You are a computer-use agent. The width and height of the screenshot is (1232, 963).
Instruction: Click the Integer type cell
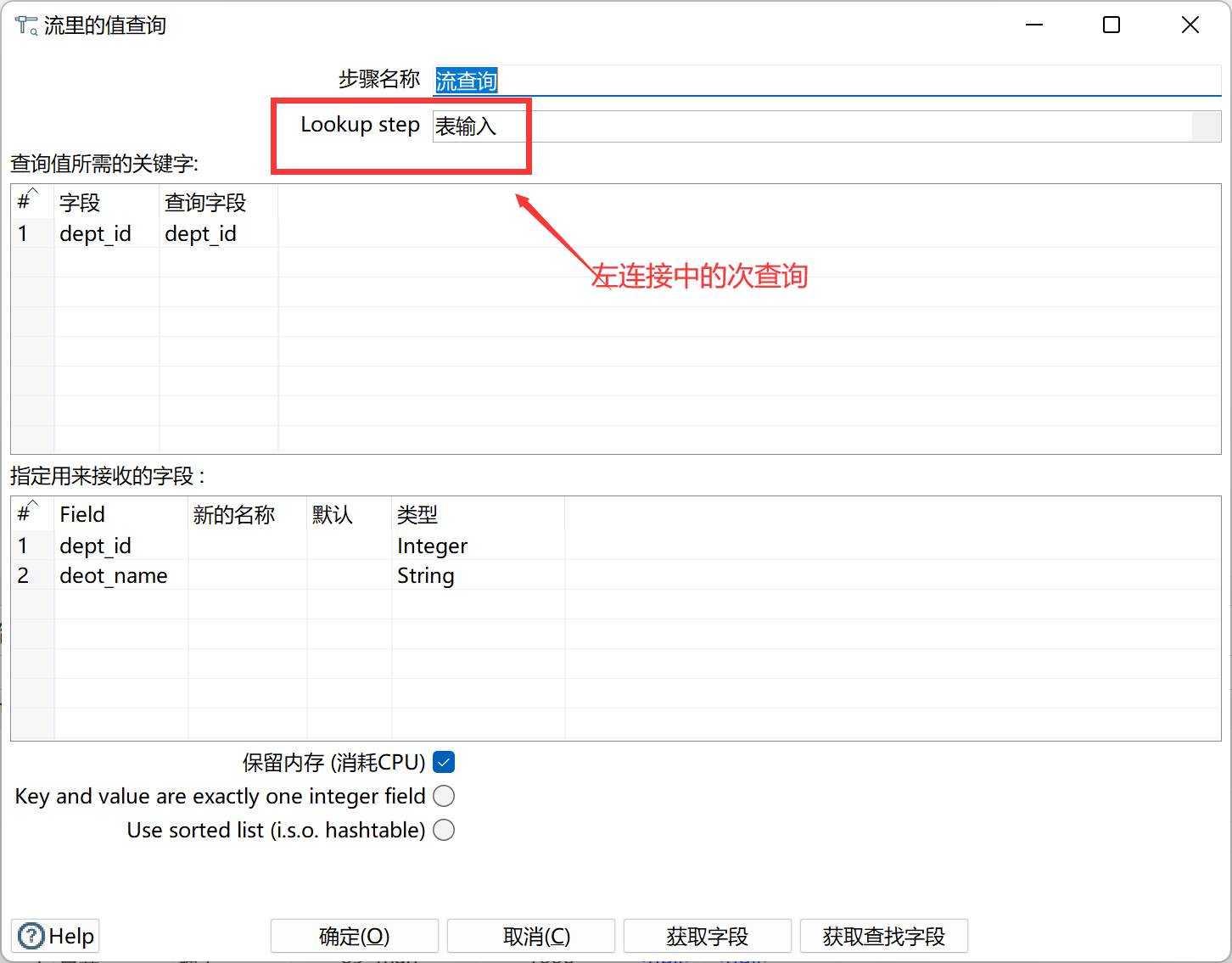click(479, 546)
